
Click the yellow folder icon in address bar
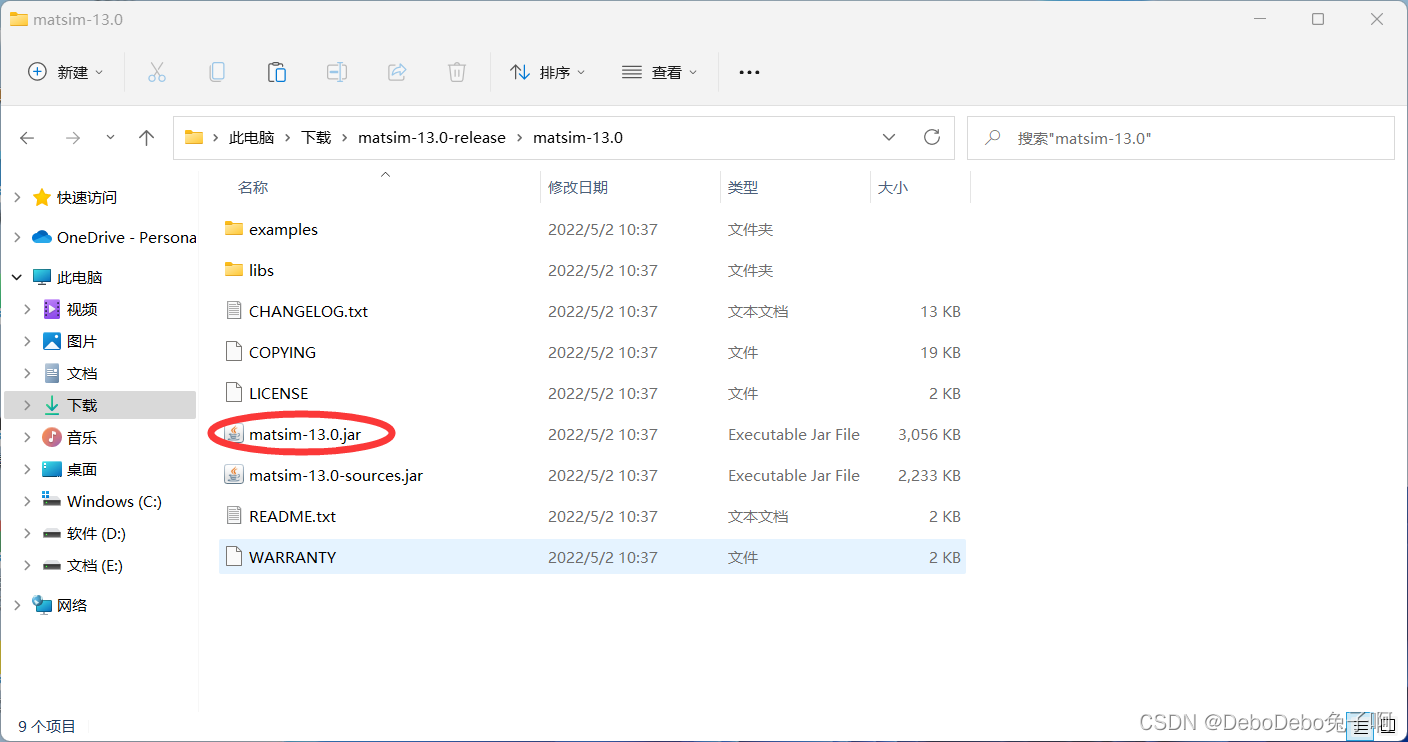click(194, 138)
